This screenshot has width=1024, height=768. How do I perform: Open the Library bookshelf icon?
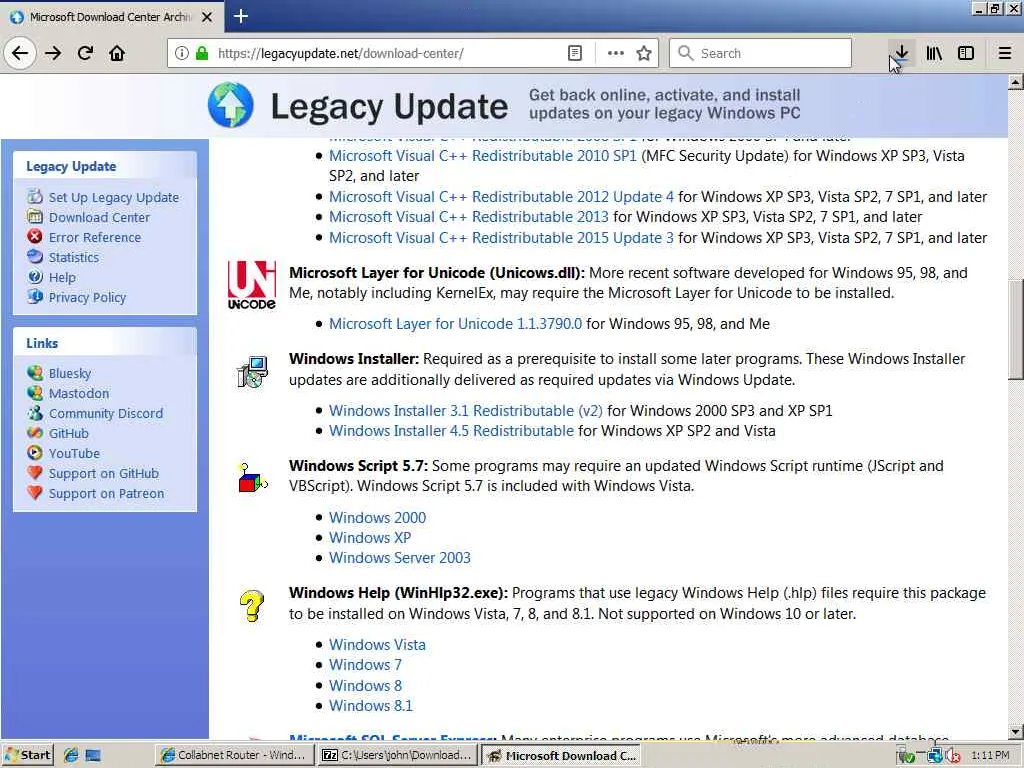(x=934, y=53)
